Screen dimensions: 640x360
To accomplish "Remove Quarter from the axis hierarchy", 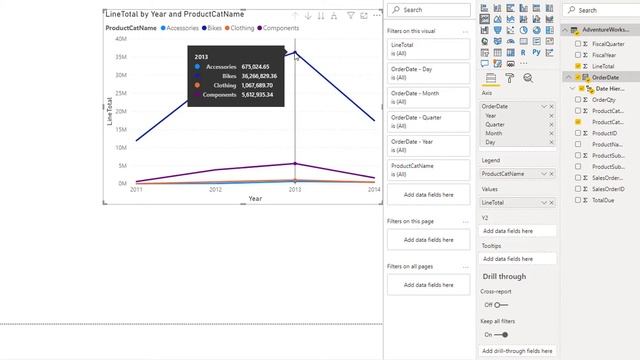I will tap(551, 124).
